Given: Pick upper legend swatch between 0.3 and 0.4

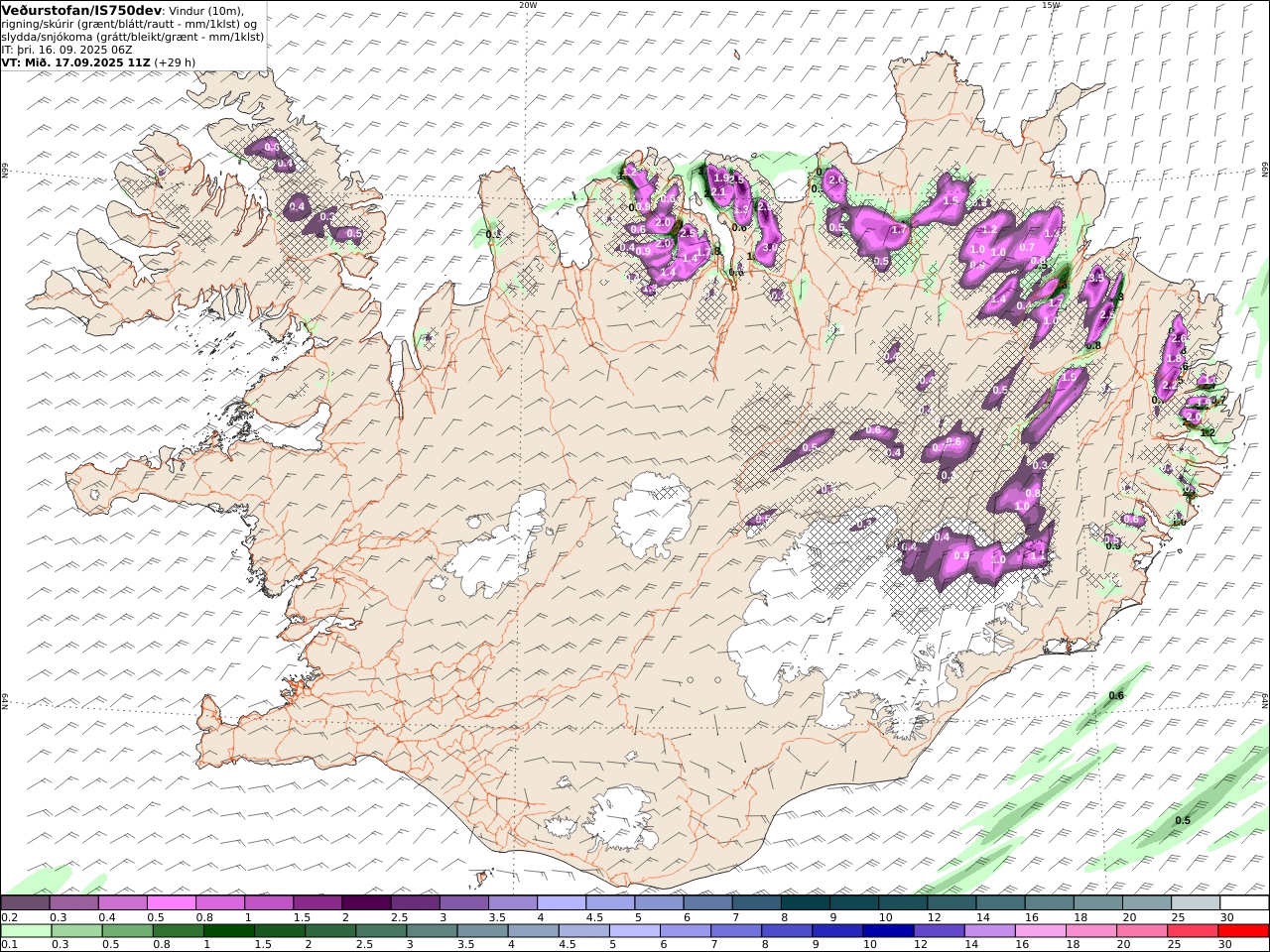Looking at the screenshot, I should 73,903.
